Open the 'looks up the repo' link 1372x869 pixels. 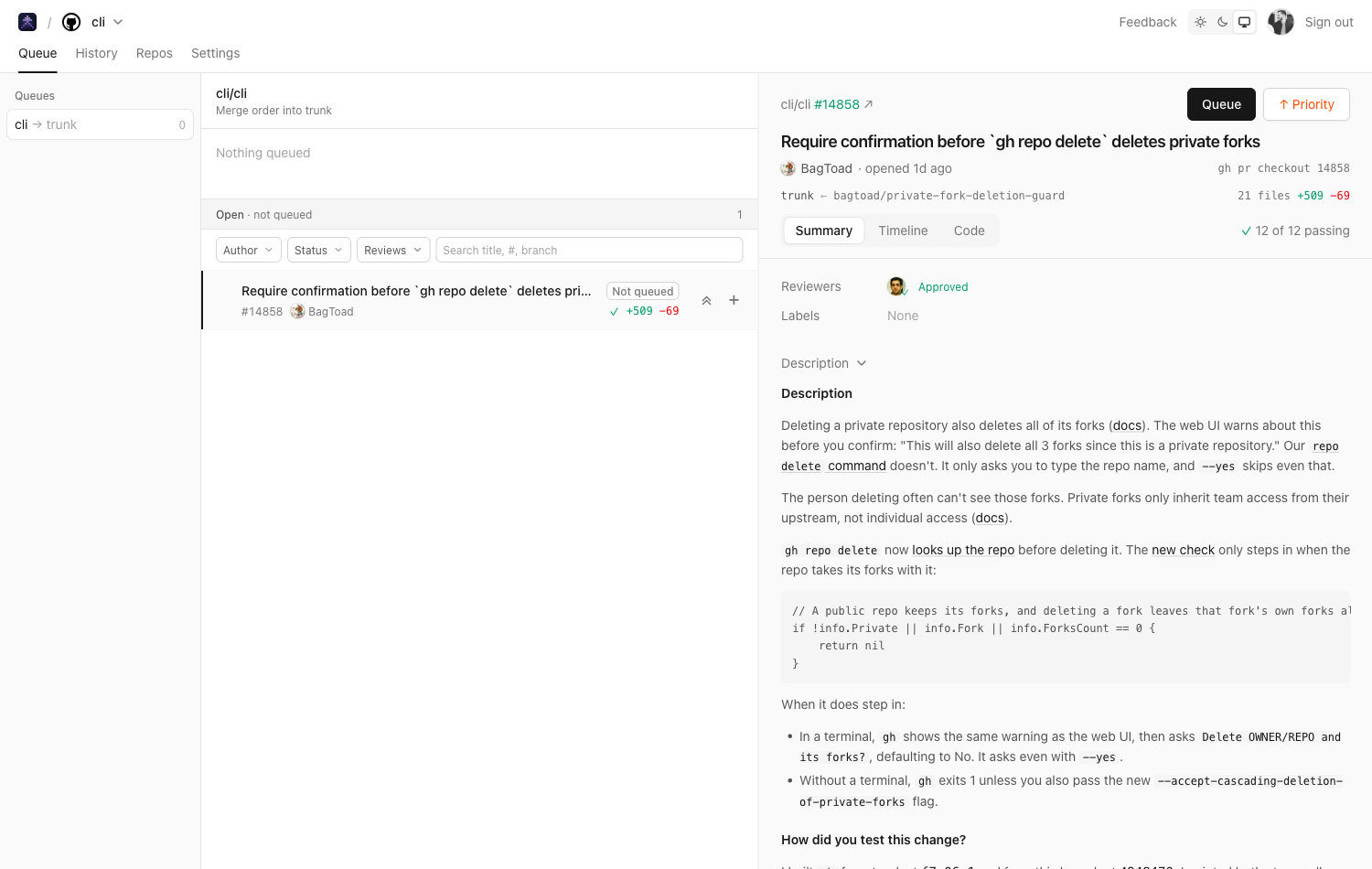point(963,550)
